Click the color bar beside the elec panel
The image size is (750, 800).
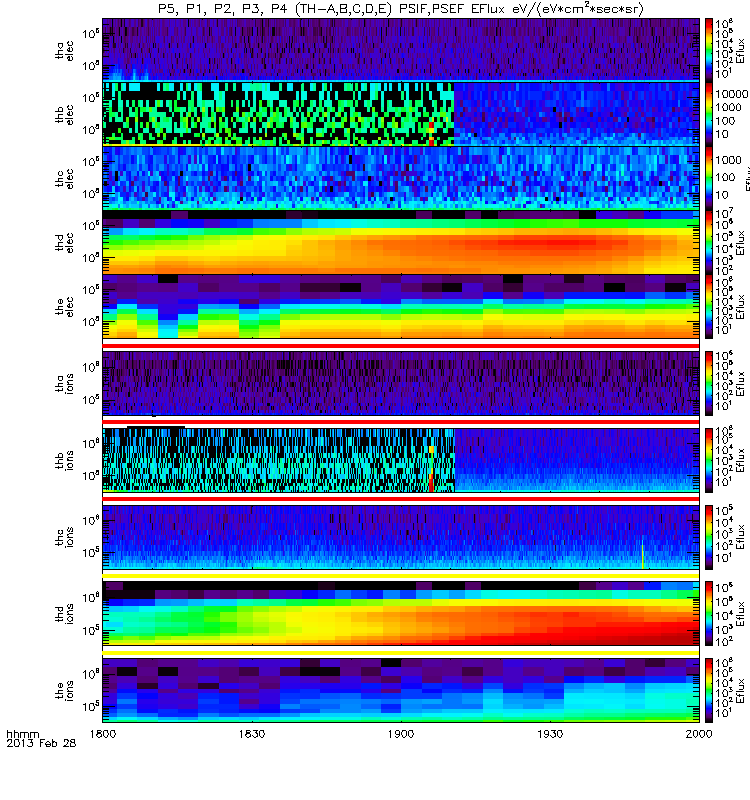pos(709,307)
